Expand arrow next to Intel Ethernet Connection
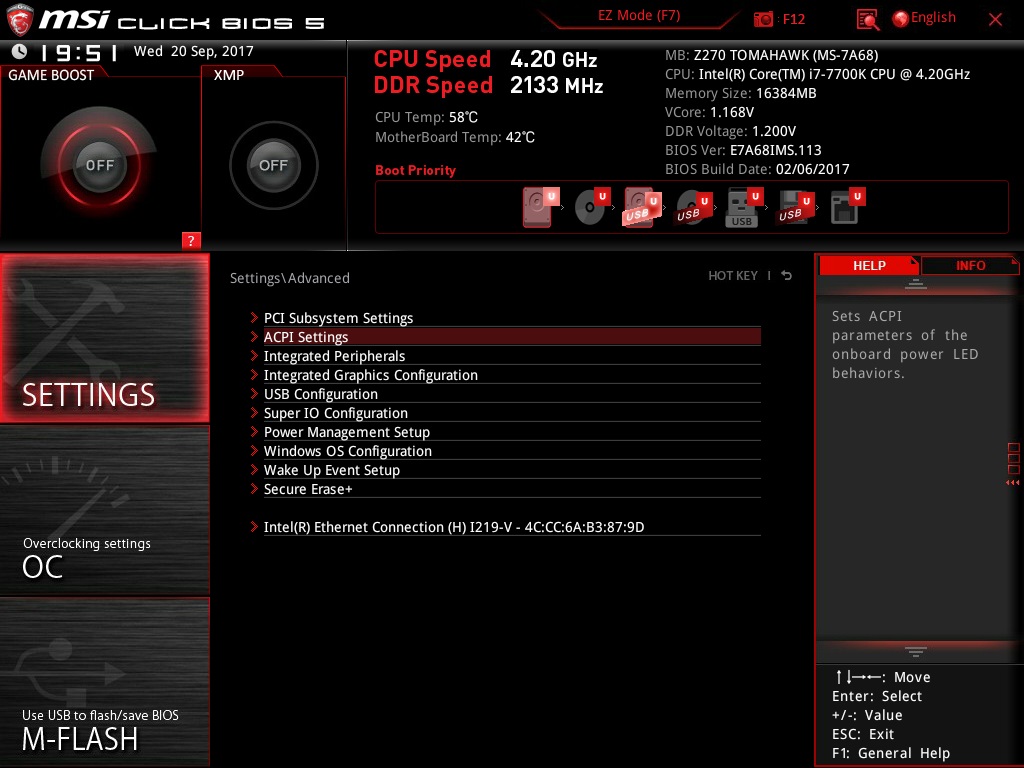The width and height of the screenshot is (1024, 768). tap(254, 526)
